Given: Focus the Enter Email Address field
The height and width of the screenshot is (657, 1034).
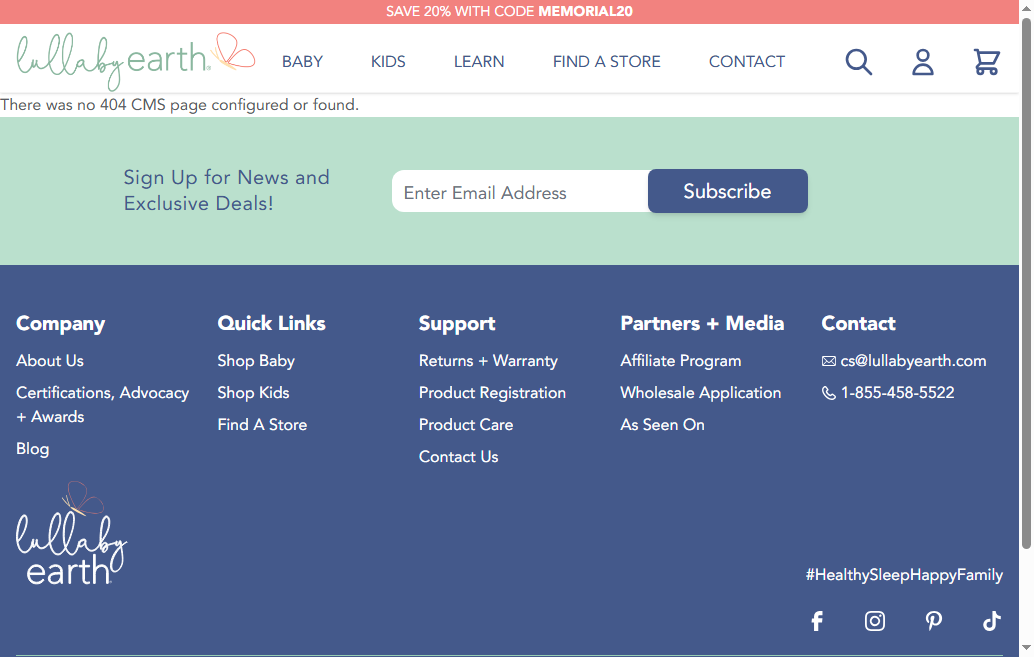Looking at the screenshot, I should [520, 192].
